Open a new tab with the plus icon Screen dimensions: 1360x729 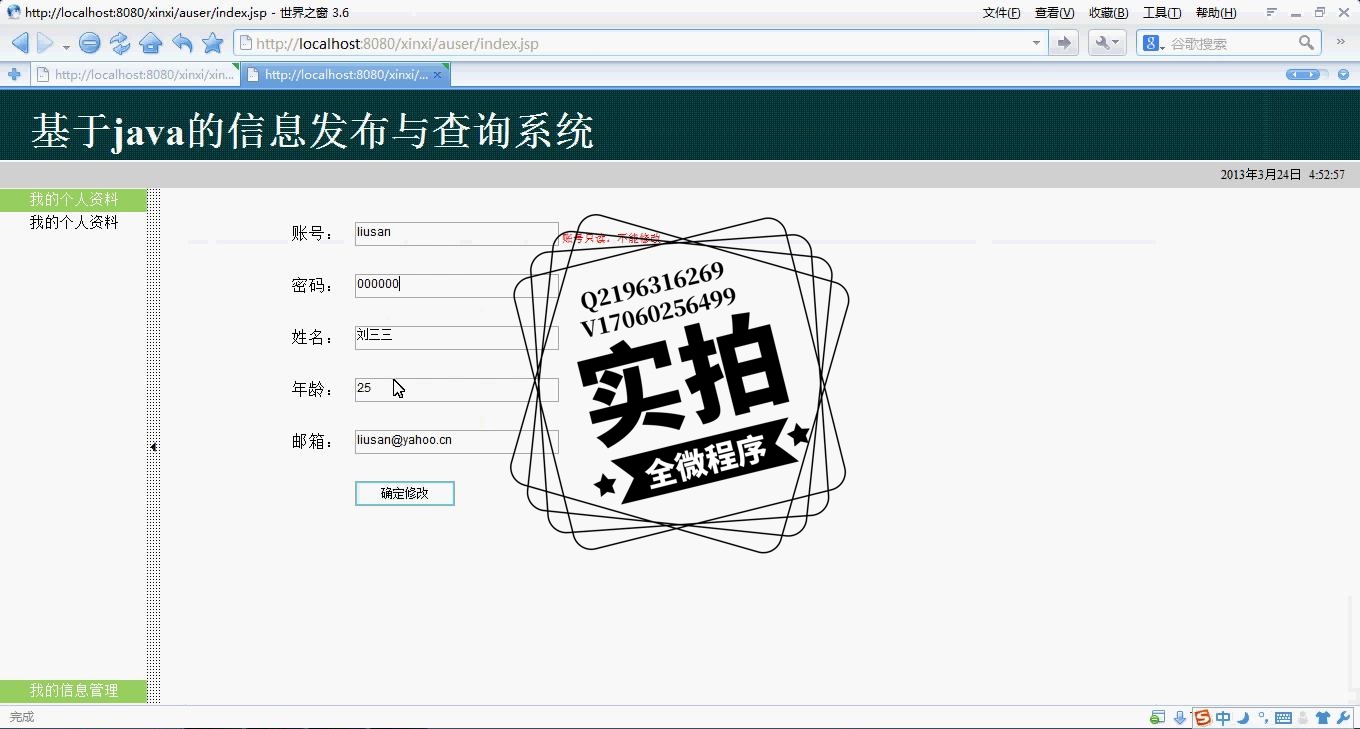point(14,75)
